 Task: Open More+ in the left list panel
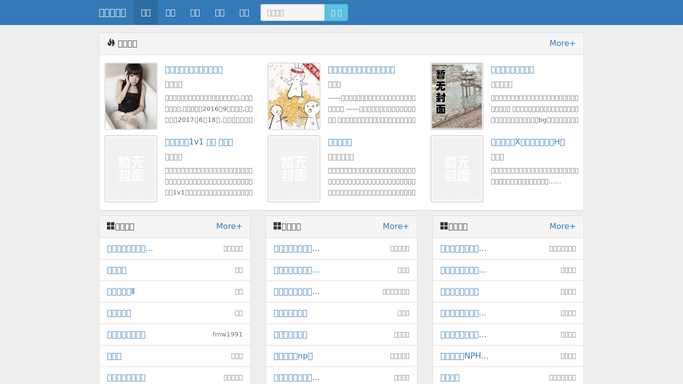[229, 226]
